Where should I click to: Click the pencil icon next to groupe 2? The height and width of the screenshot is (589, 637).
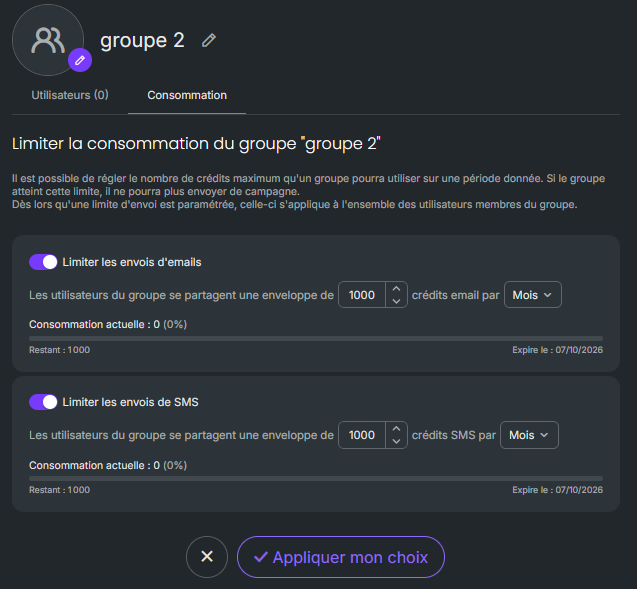209,40
